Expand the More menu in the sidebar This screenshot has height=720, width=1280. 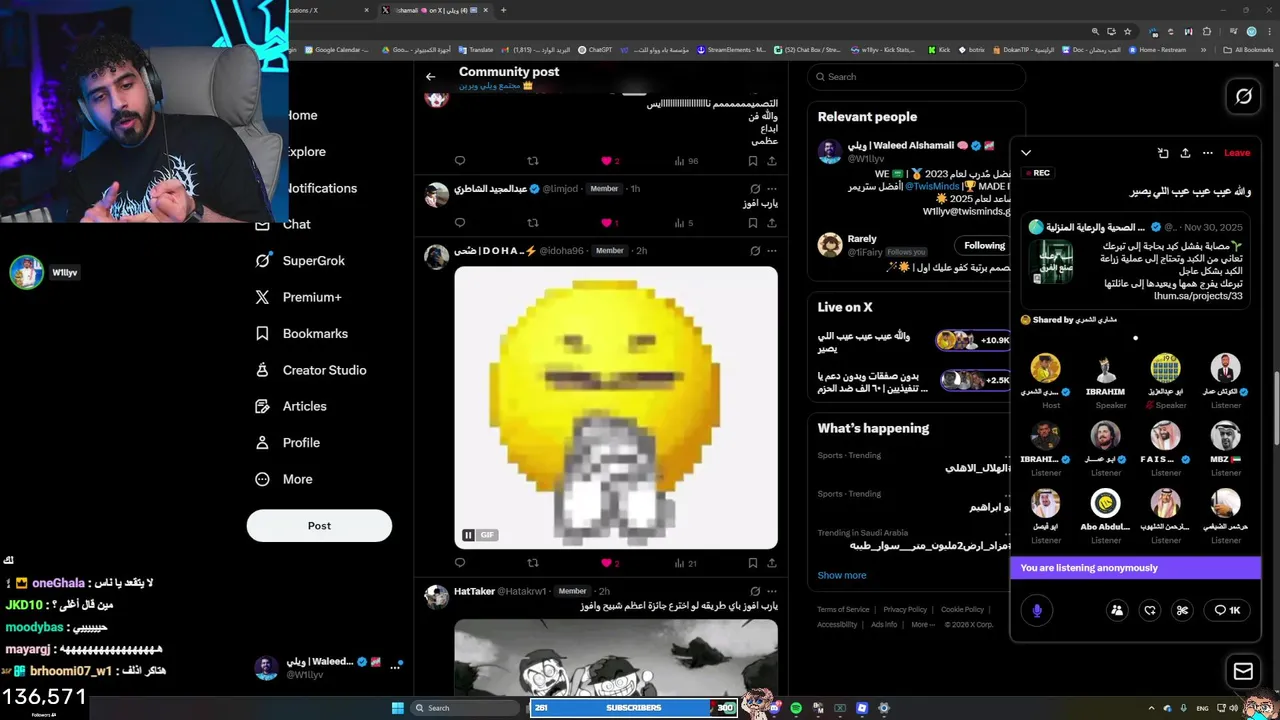coord(284,479)
